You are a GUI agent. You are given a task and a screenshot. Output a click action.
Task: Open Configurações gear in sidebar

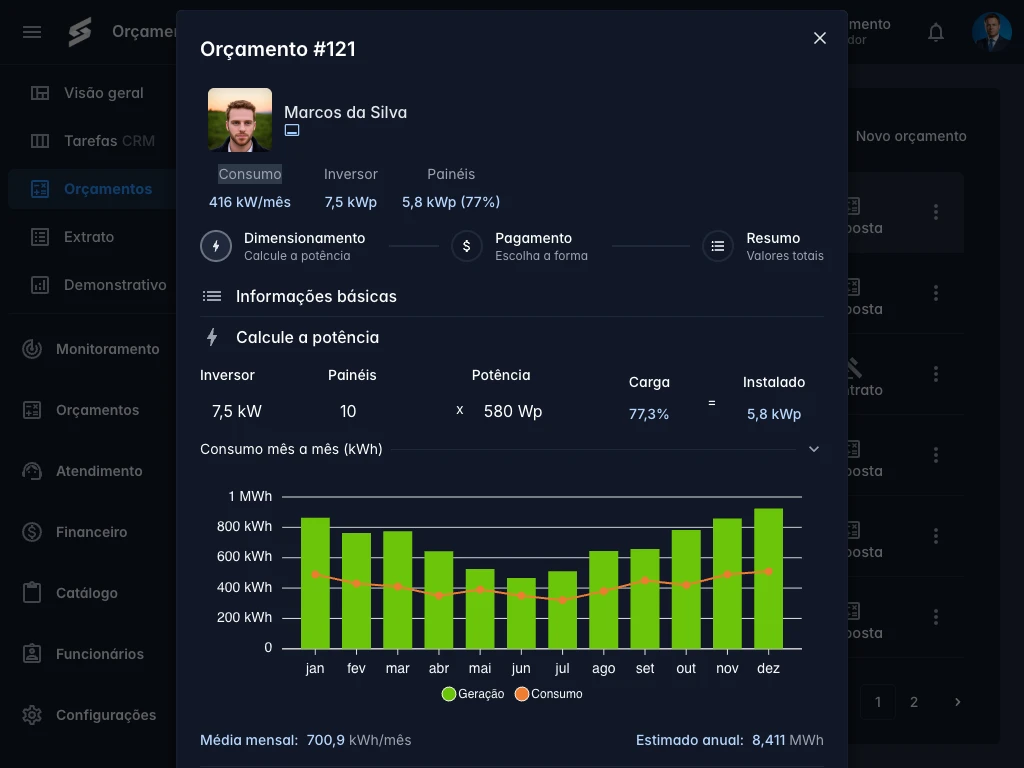pos(105,715)
